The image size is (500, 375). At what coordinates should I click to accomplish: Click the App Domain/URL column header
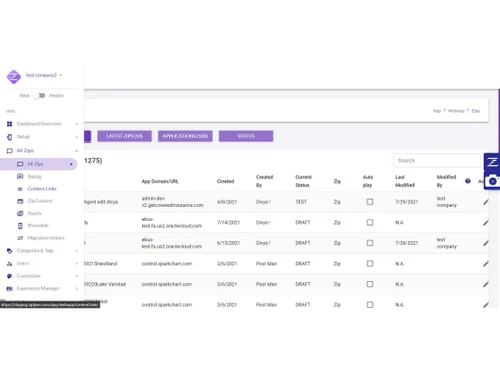160,181
